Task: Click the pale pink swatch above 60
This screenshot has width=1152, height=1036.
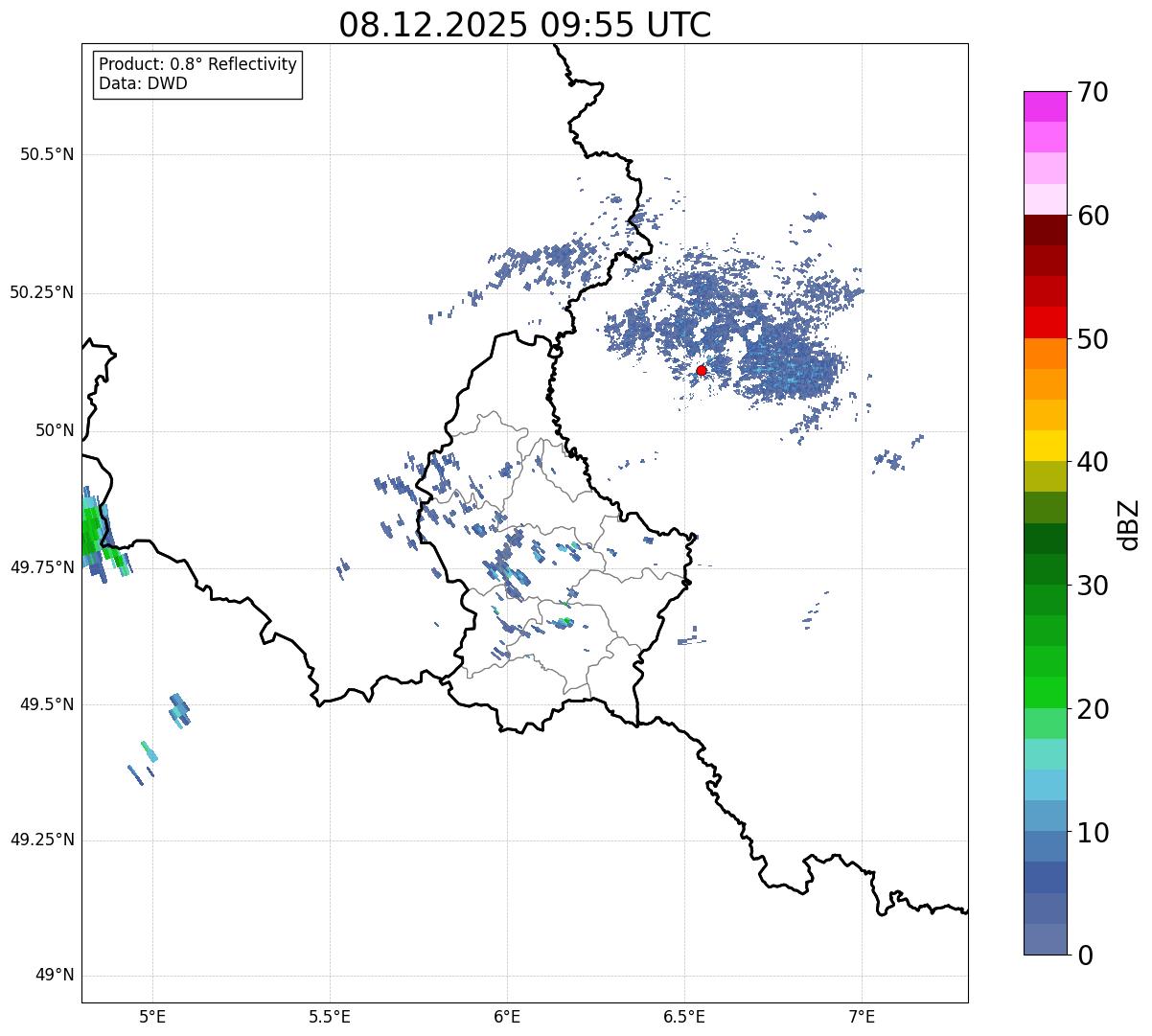Action: point(1046,199)
